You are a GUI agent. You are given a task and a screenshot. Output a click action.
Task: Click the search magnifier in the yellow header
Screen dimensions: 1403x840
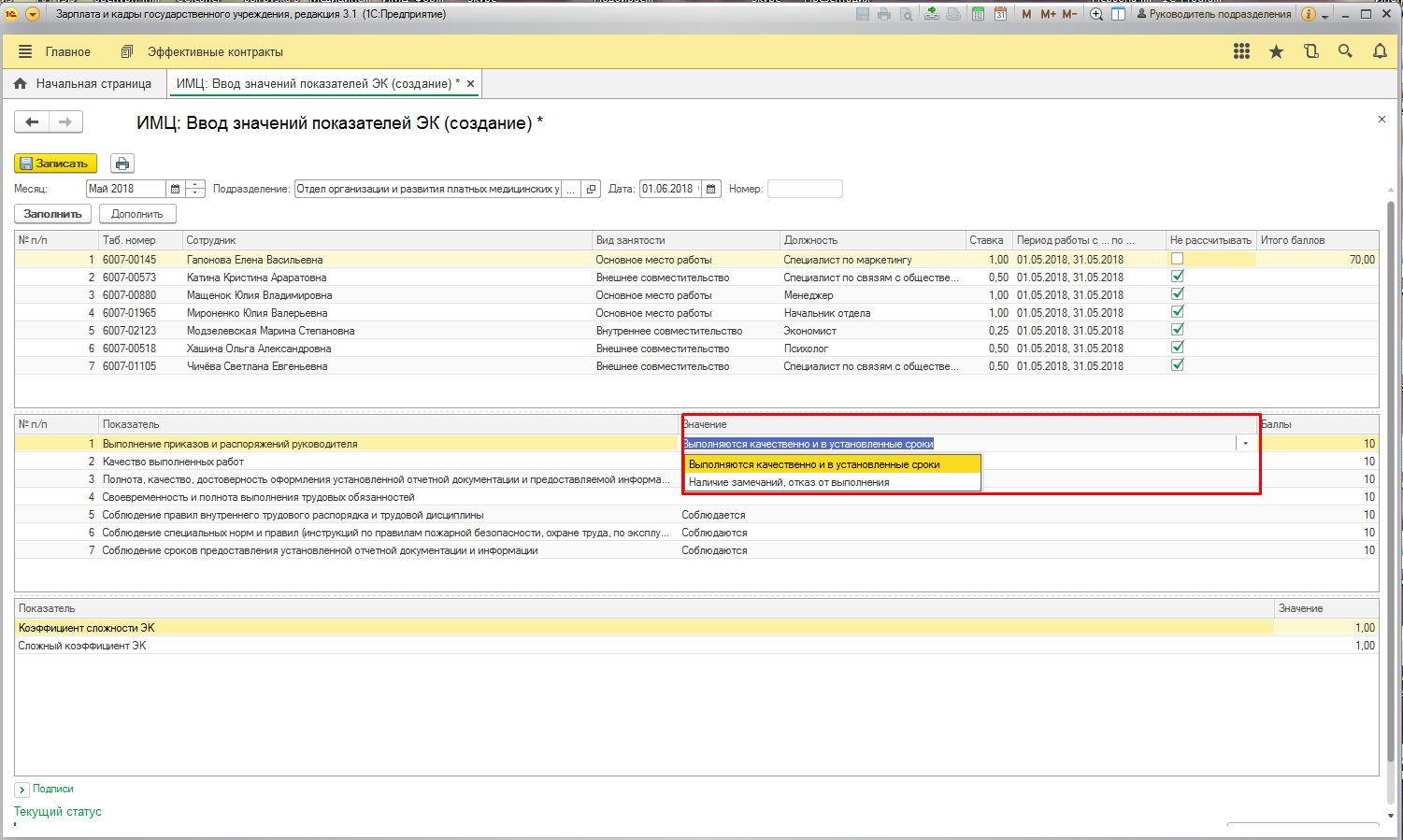[x=1345, y=52]
